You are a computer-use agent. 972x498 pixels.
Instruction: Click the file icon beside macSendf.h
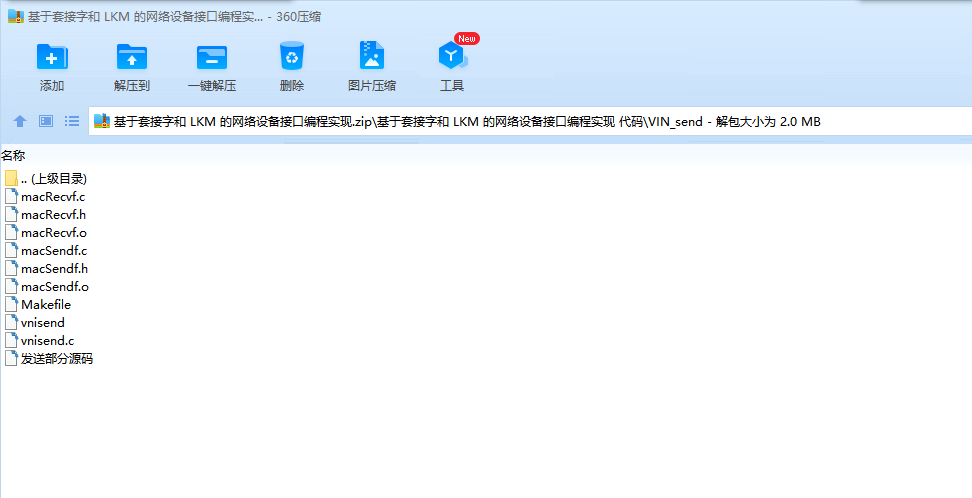point(11,269)
